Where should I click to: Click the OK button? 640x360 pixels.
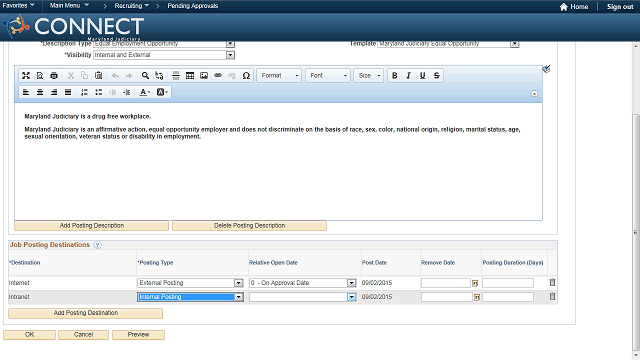coord(29,335)
